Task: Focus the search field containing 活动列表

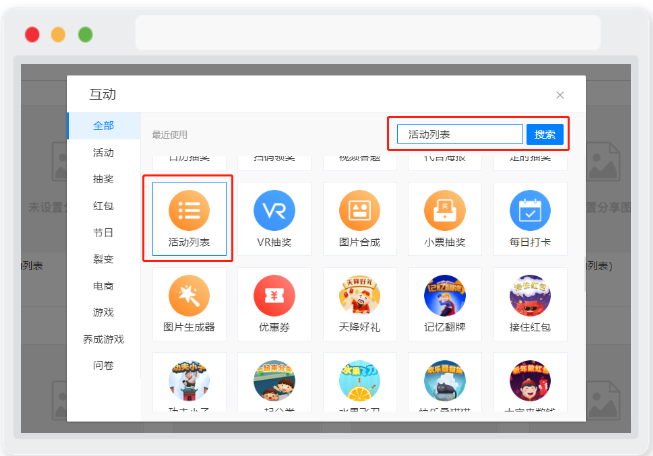Action: 460,134
